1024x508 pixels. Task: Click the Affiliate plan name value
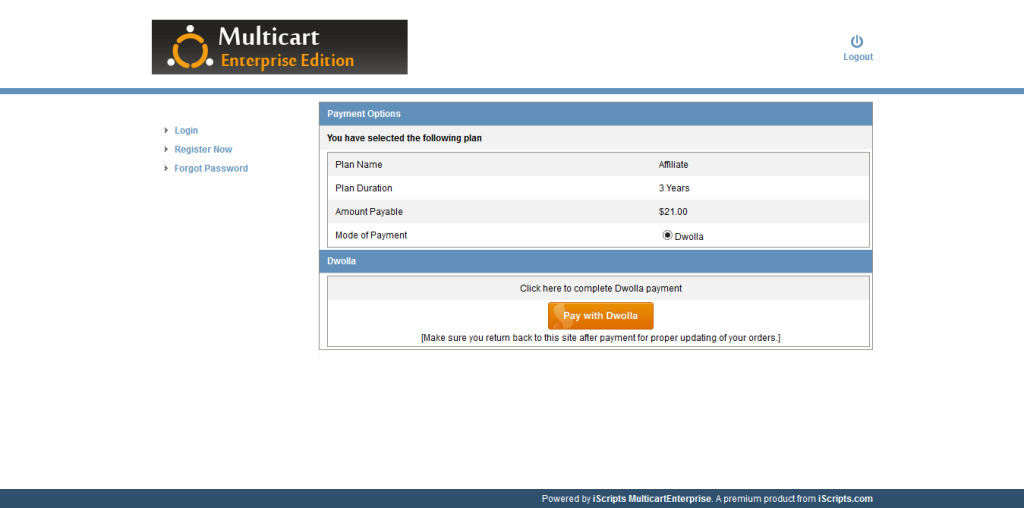click(673, 164)
